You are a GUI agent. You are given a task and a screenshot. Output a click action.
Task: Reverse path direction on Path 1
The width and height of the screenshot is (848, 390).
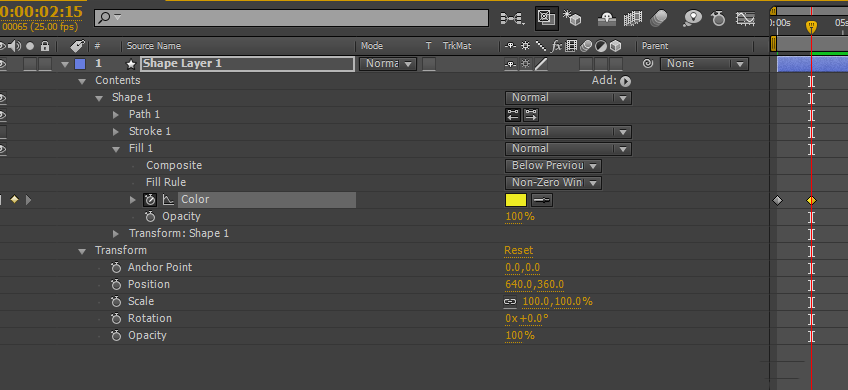(531, 115)
